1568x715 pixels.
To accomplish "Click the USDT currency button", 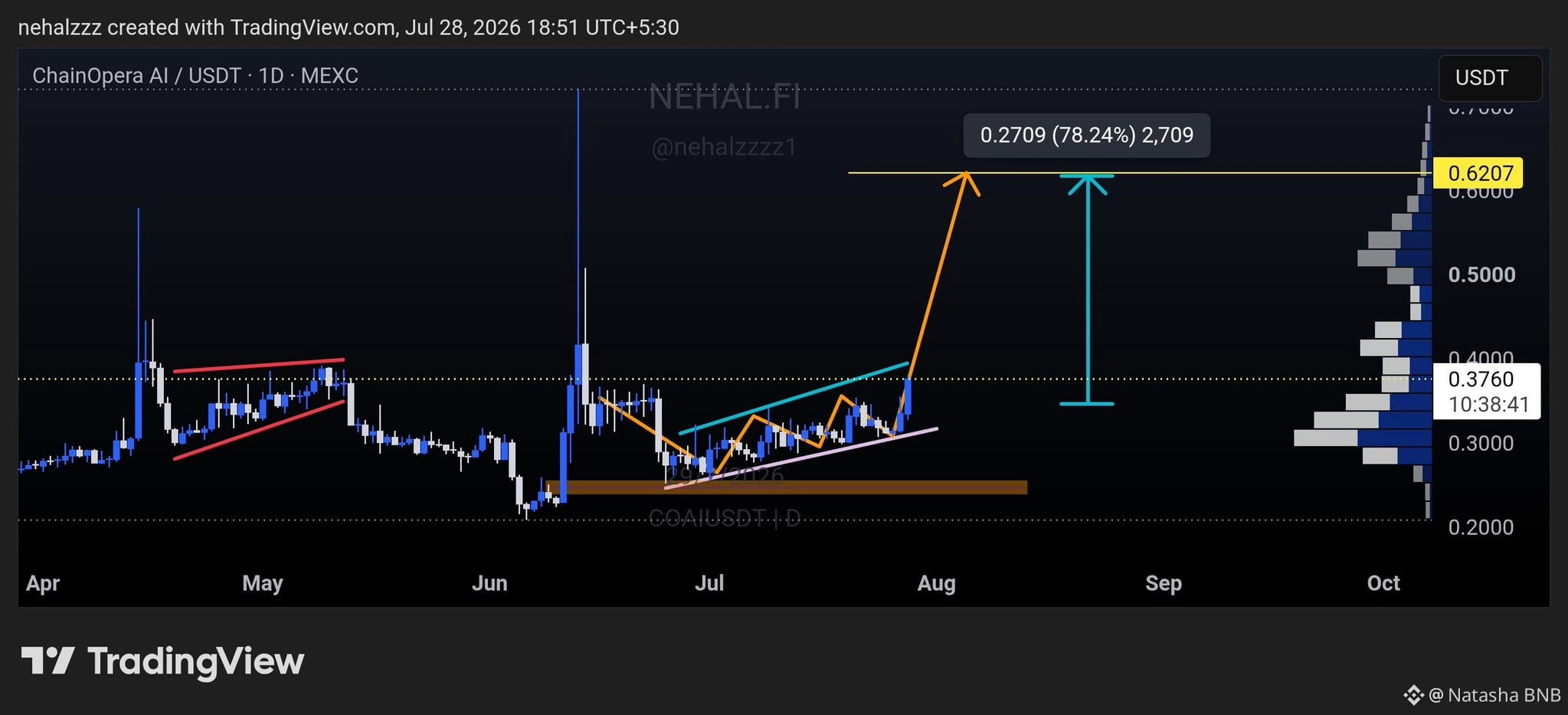I will (x=1490, y=78).
